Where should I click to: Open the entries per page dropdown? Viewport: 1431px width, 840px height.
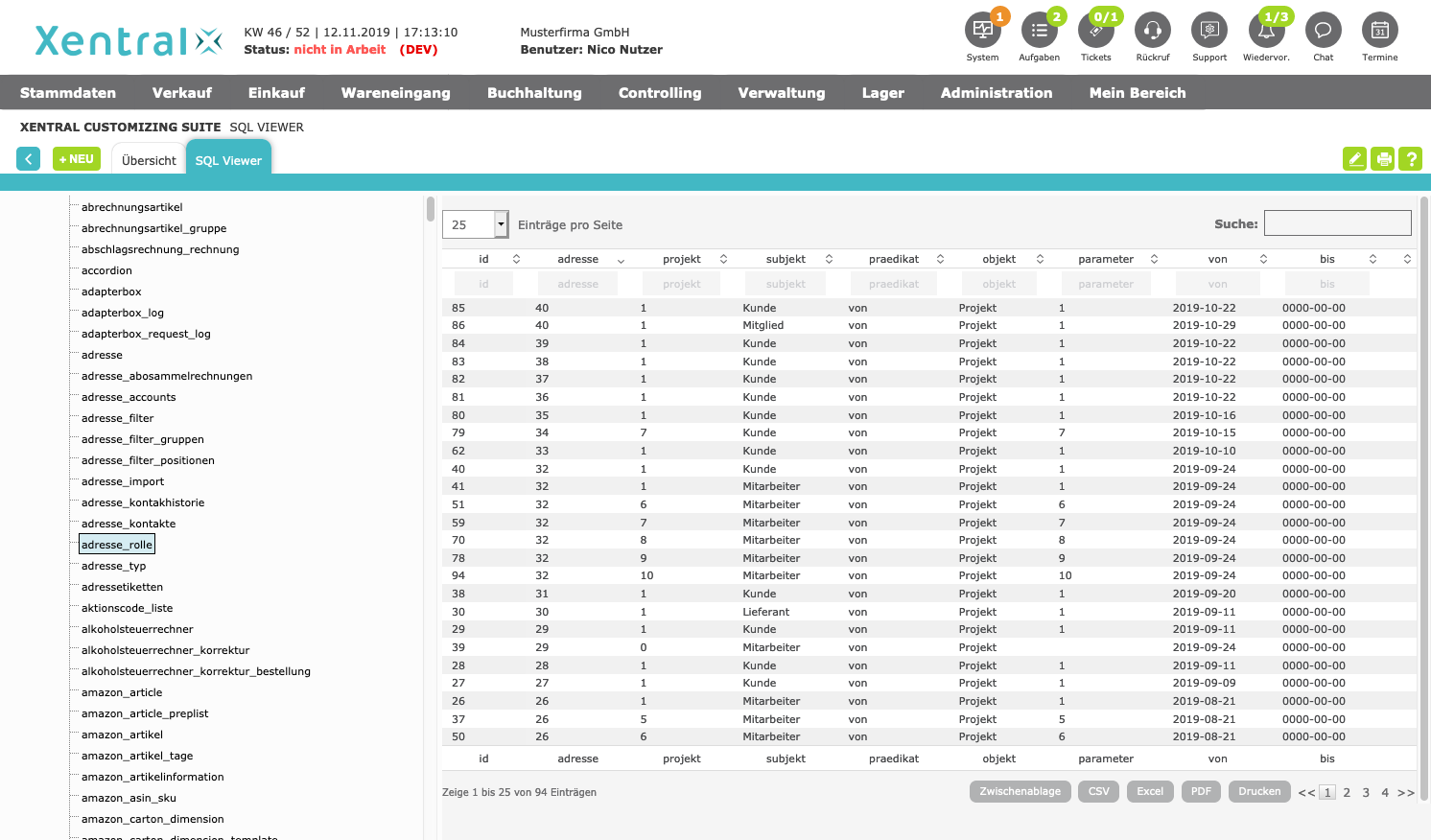[x=475, y=224]
